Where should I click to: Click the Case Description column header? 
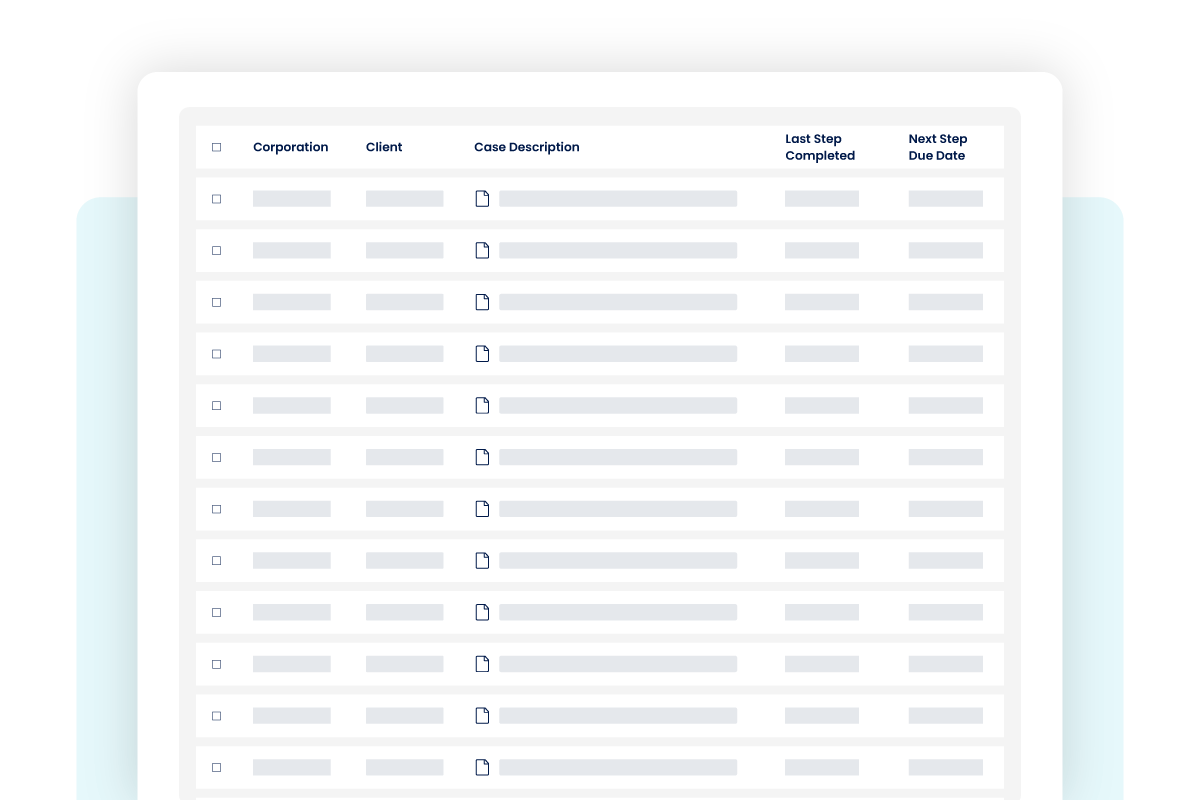coord(527,147)
